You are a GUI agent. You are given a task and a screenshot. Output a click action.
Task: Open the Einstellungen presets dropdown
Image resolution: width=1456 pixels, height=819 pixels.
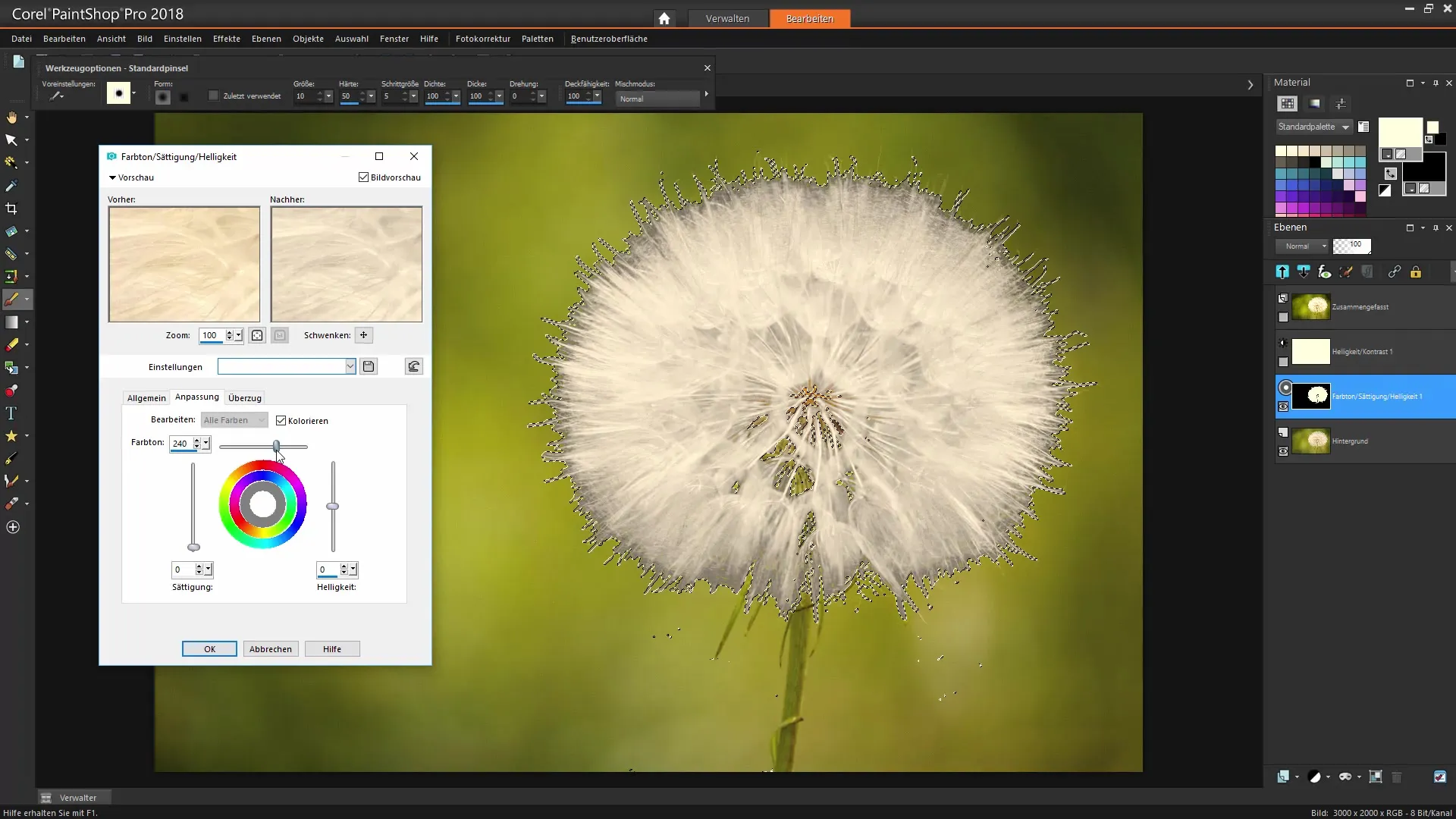point(350,366)
